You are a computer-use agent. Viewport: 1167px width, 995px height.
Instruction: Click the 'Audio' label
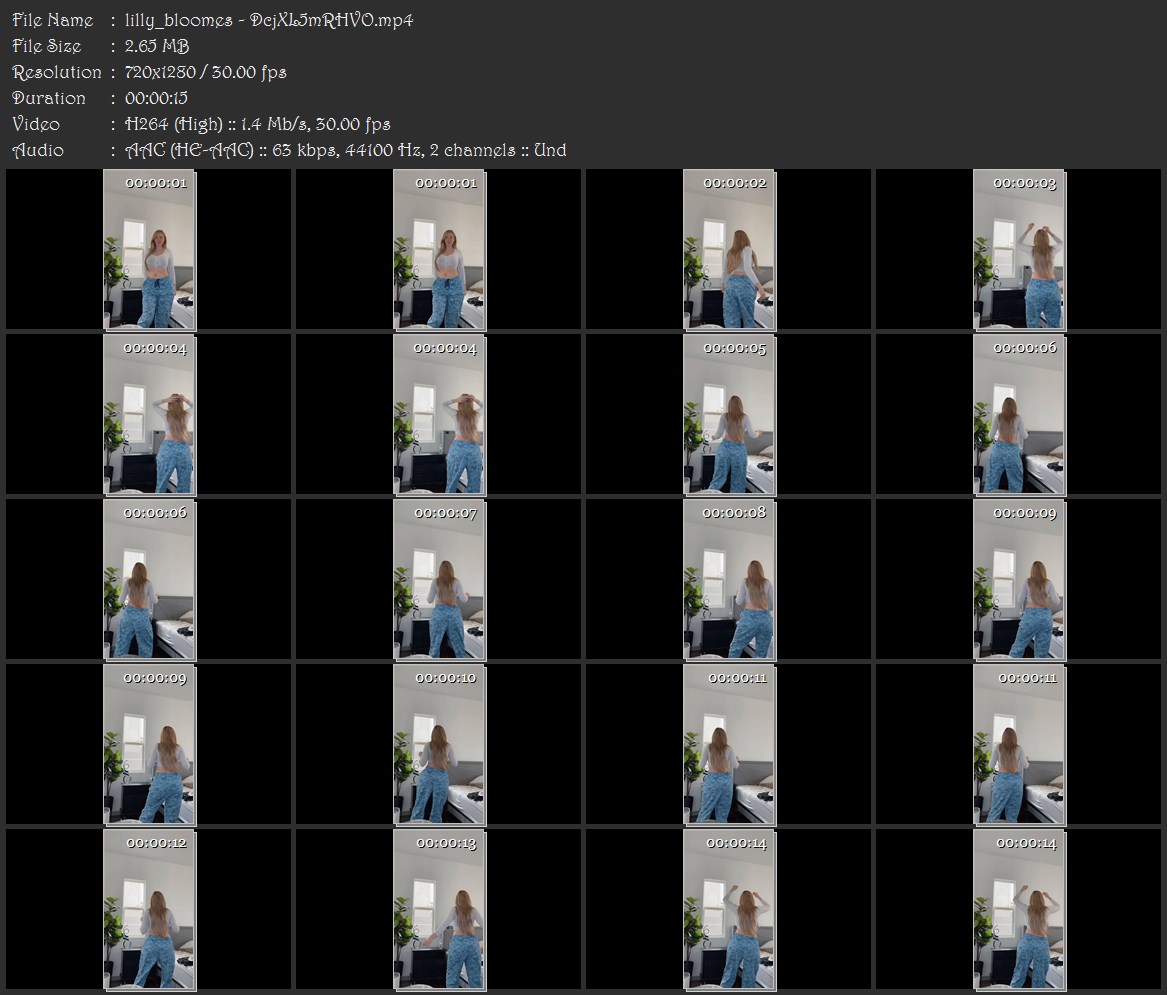(x=38, y=150)
